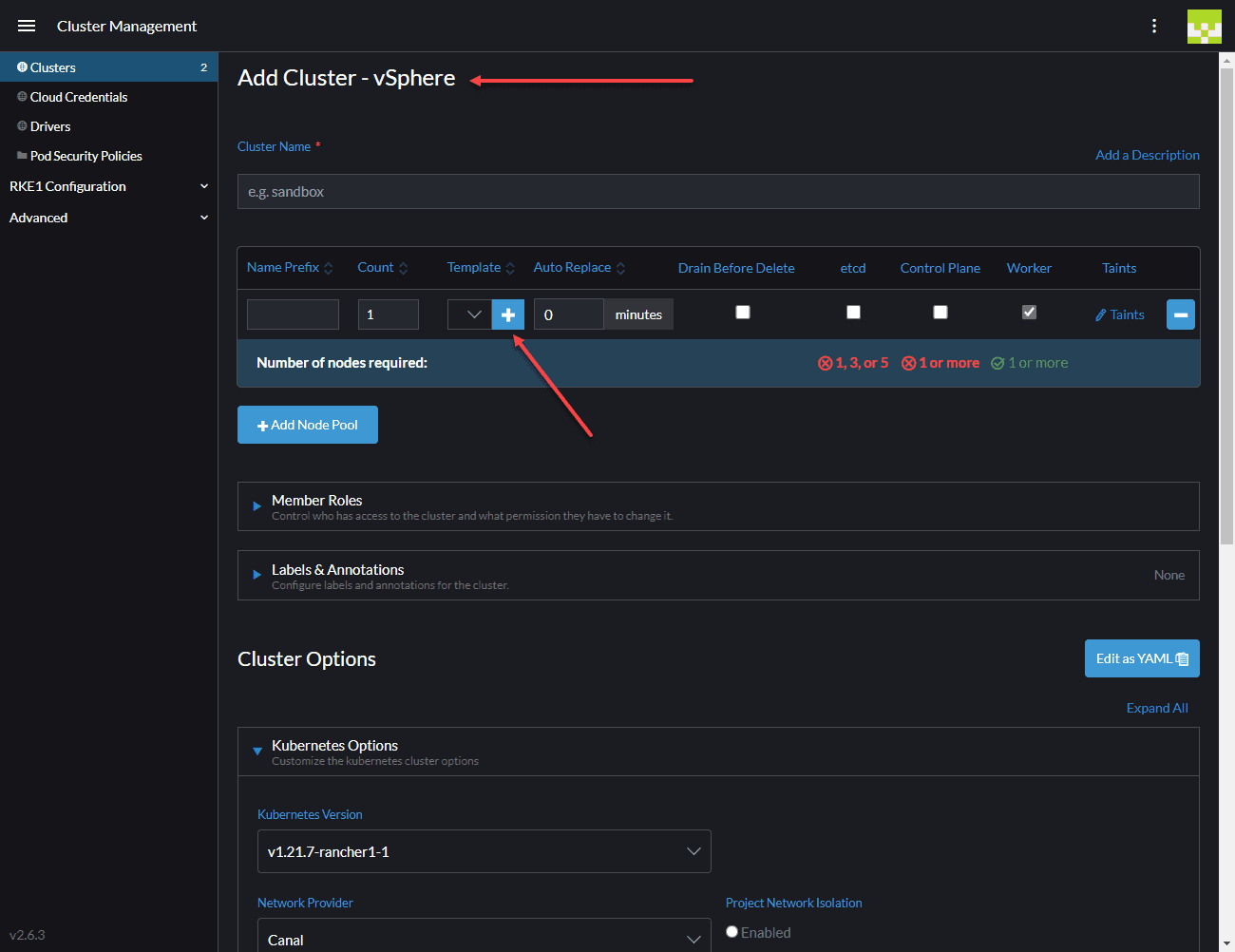Uncheck the Worker role checkbox

1029,312
